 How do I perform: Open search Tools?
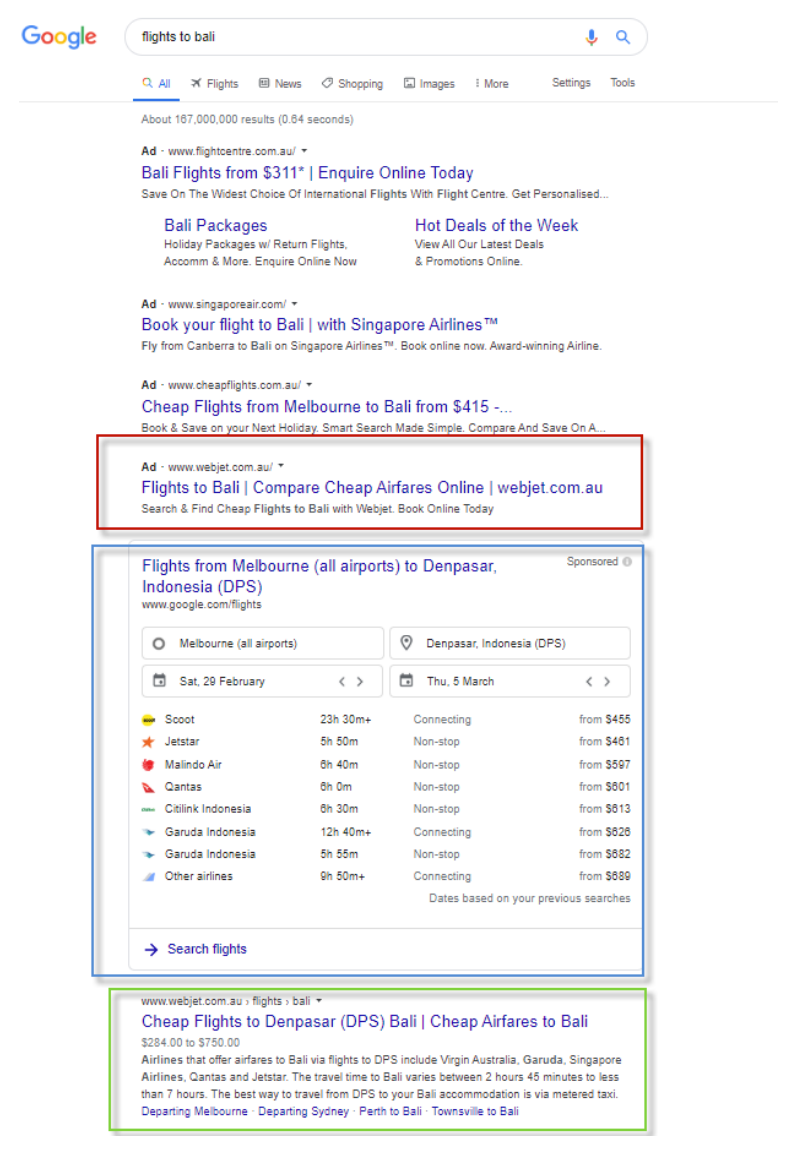(x=623, y=83)
